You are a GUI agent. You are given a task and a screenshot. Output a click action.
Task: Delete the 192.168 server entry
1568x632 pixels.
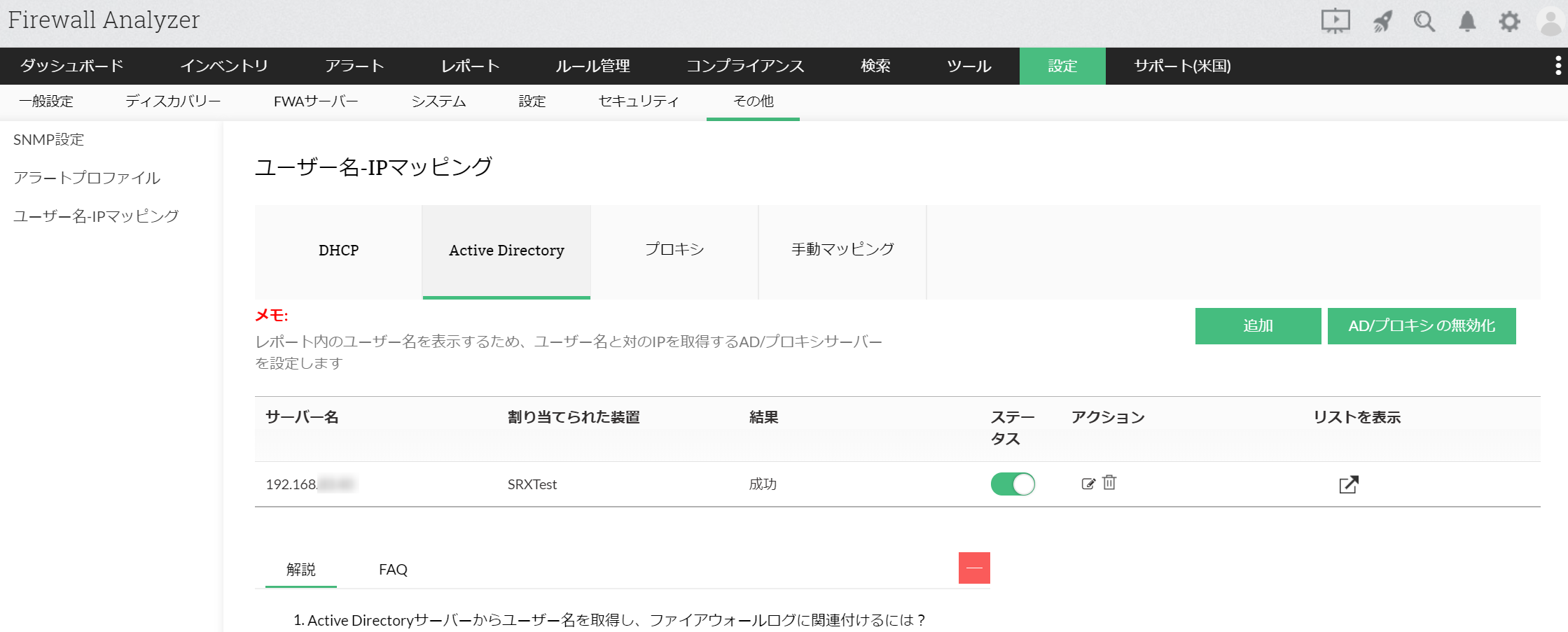tap(1109, 483)
